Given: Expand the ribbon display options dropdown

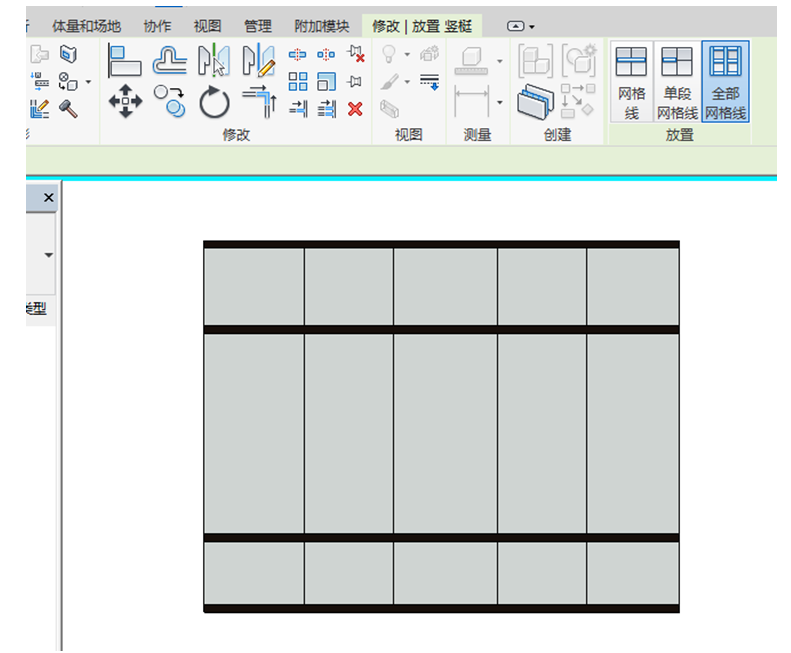Looking at the screenshot, I should 521,26.
